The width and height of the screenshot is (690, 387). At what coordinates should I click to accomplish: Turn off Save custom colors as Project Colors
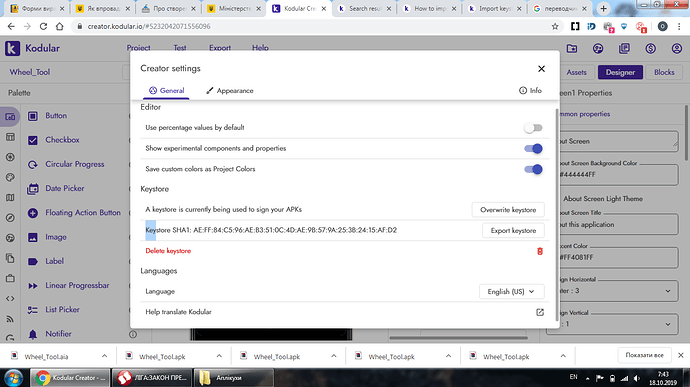pos(533,169)
